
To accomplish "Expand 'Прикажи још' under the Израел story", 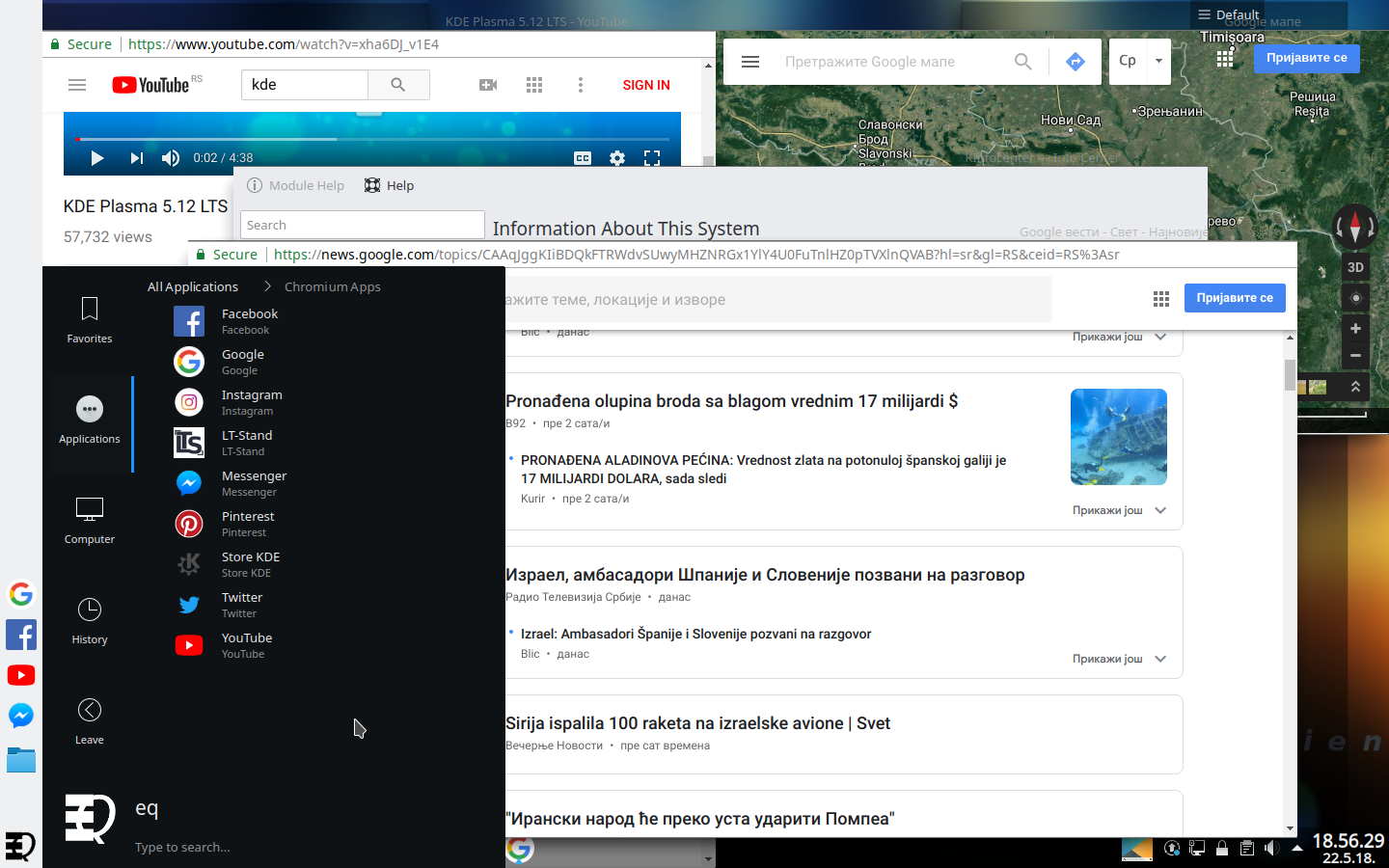I will tap(1119, 659).
